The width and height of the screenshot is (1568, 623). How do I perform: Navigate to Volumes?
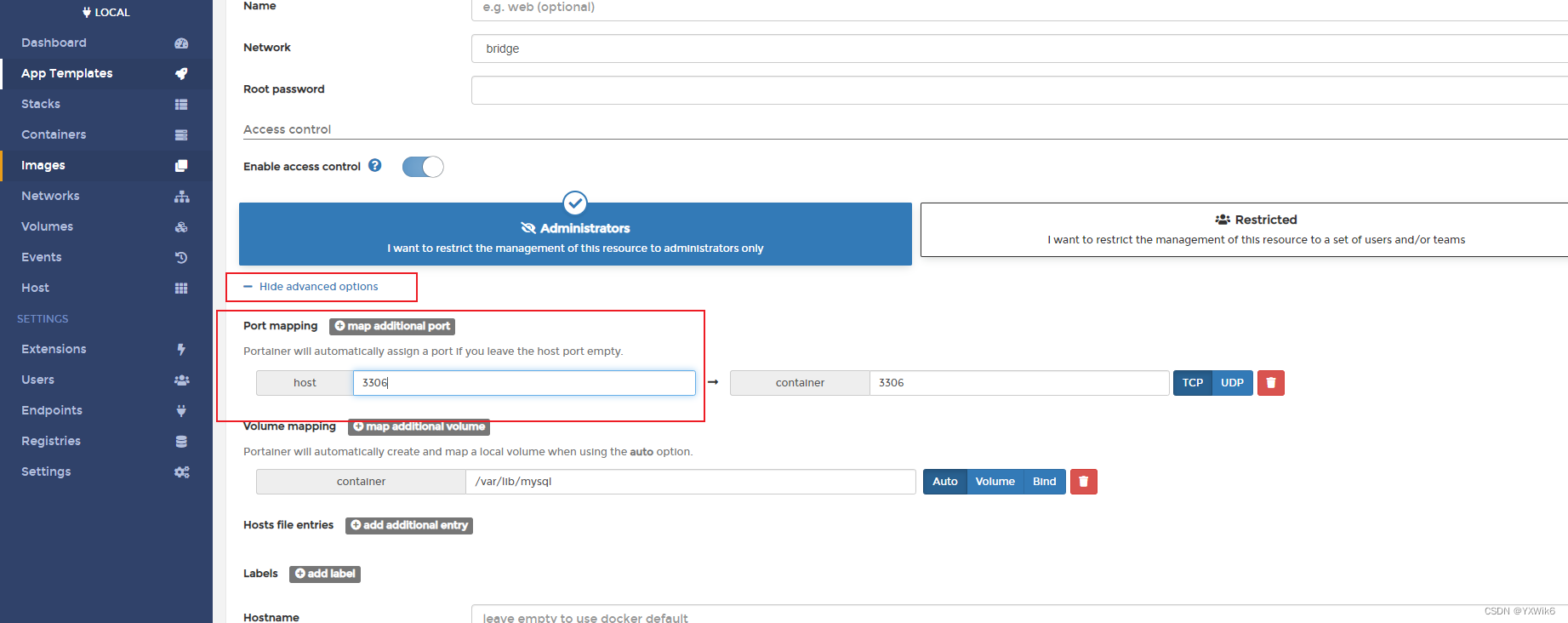click(x=106, y=226)
